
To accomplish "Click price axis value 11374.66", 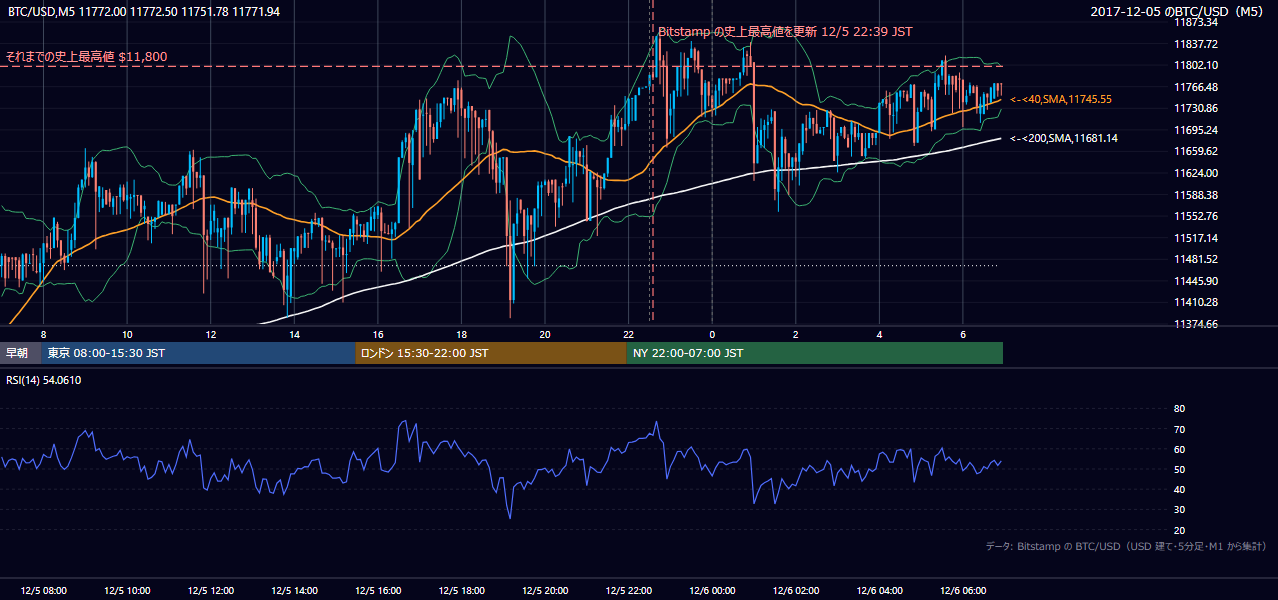I will click(x=1195, y=324).
